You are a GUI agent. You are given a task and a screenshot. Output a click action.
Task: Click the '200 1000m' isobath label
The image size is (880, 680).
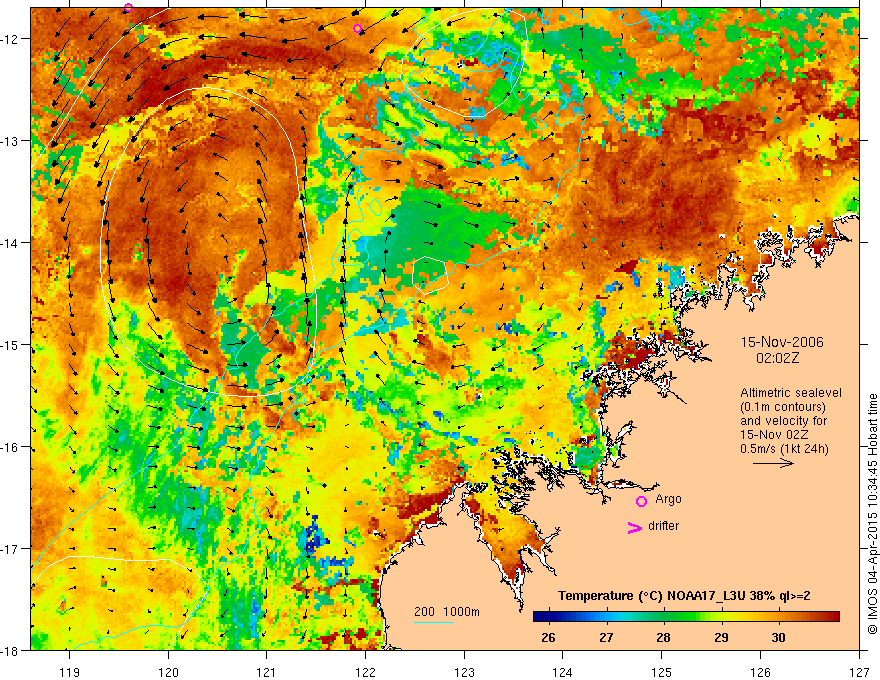(x=447, y=612)
